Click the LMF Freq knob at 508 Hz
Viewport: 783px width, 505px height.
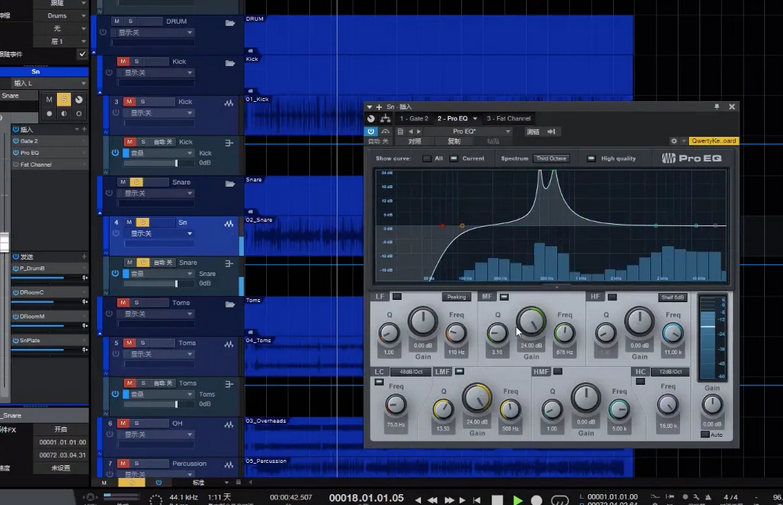pos(510,410)
